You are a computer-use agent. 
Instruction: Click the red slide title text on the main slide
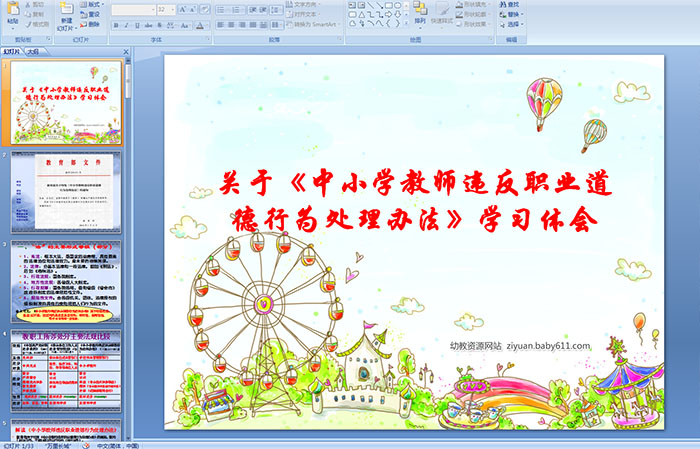415,201
